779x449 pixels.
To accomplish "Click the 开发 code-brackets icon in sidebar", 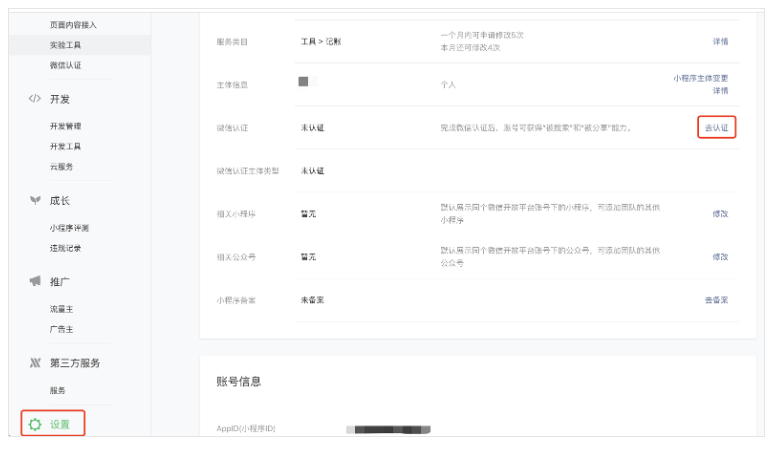I will pyautogui.click(x=34, y=99).
